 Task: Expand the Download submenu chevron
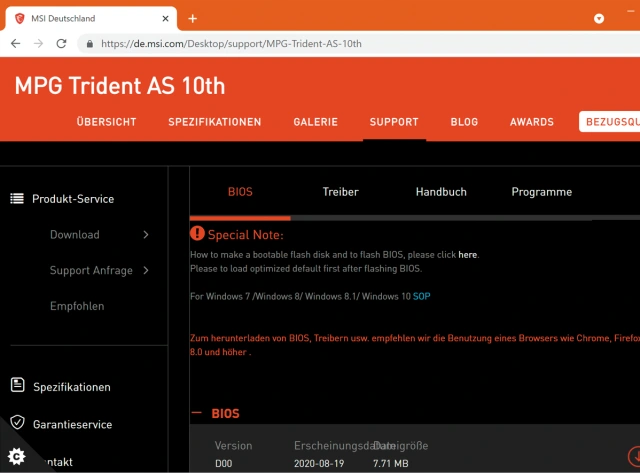coord(146,235)
